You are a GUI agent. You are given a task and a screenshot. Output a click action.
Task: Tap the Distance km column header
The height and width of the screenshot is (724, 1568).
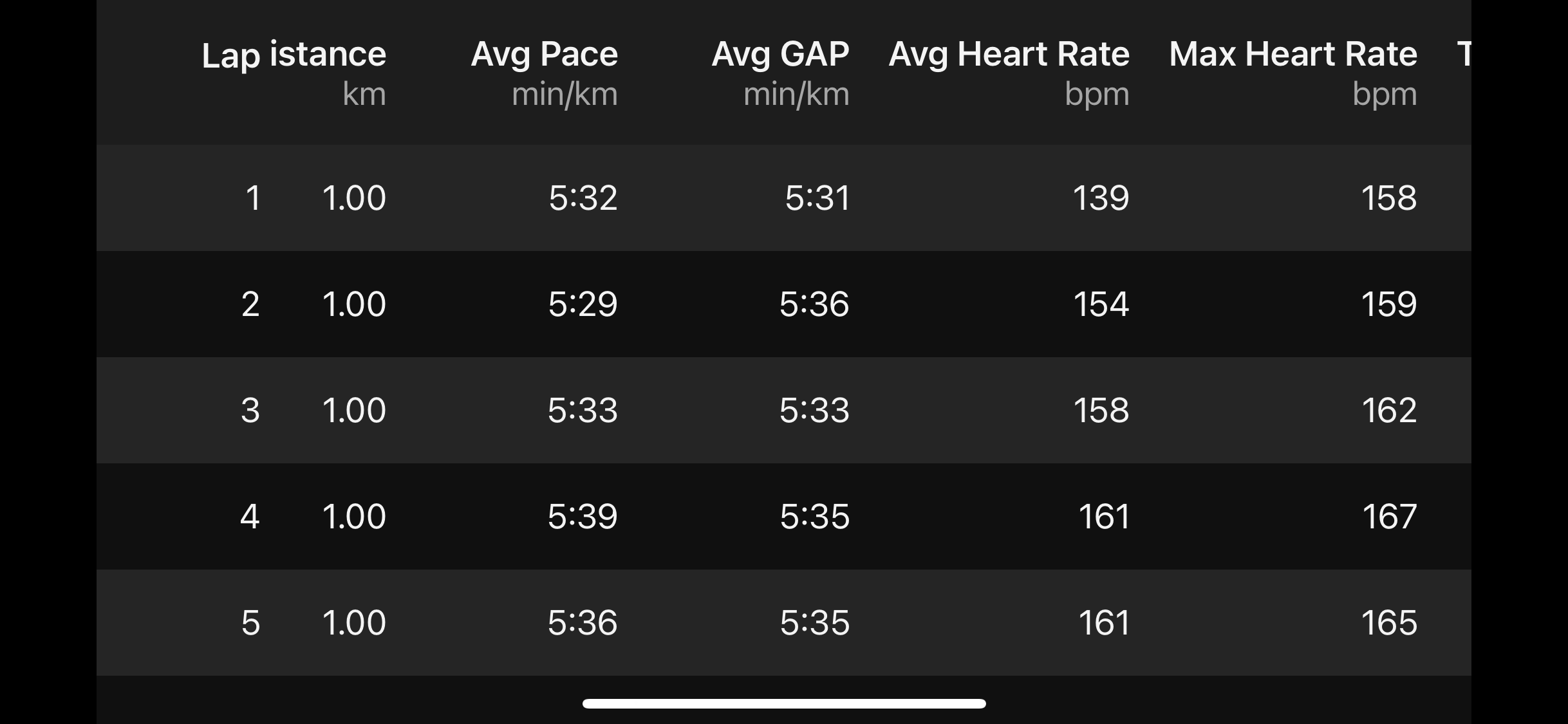coord(328,73)
